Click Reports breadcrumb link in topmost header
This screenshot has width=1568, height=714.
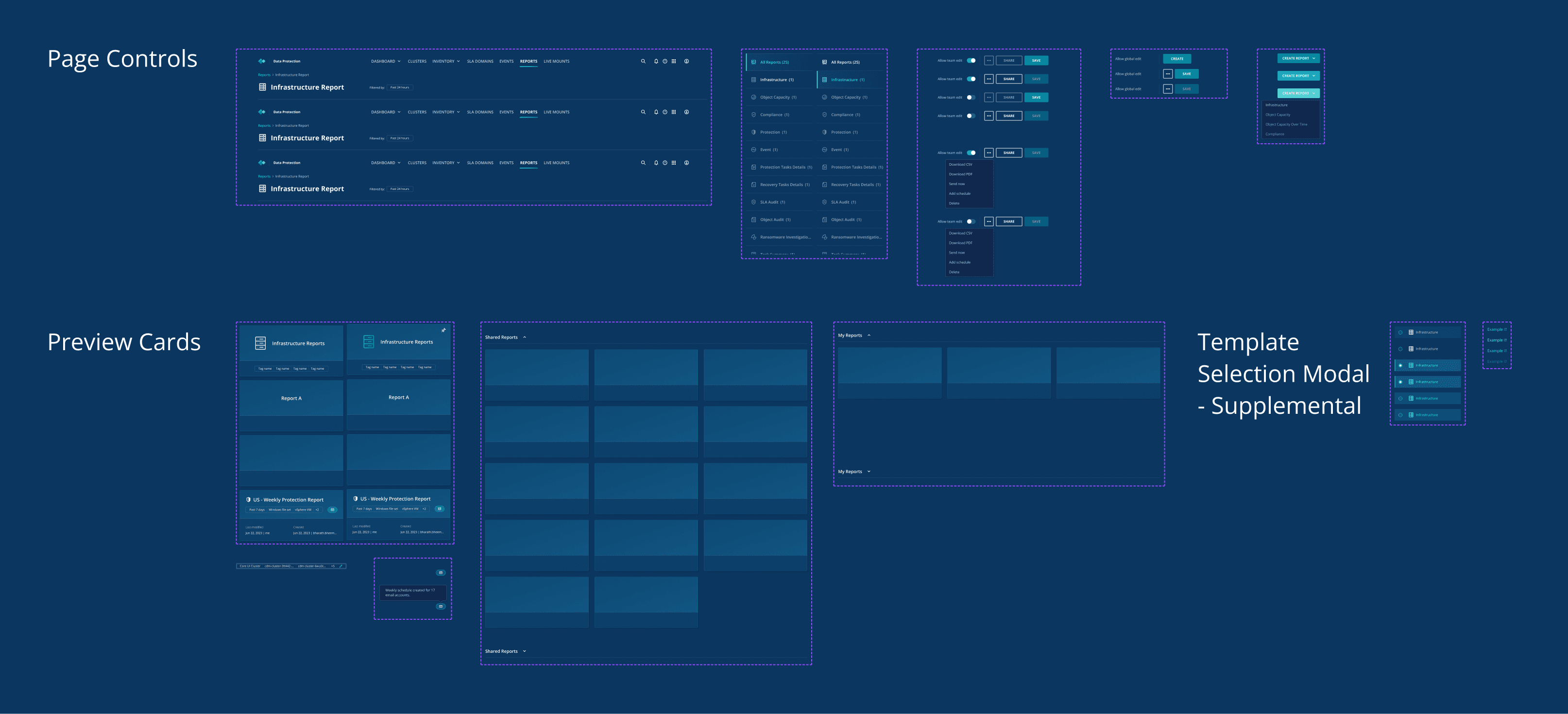pos(264,75)
